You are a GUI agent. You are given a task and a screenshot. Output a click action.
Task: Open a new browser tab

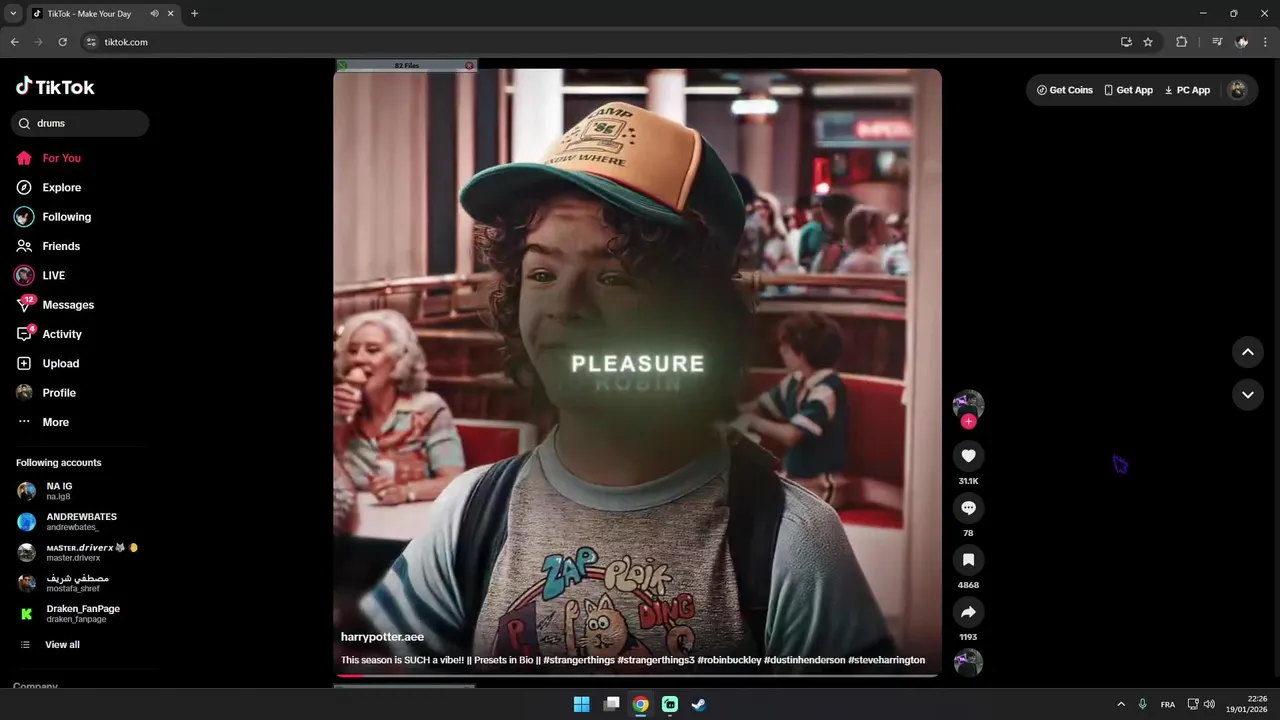(x=194, y=14)
